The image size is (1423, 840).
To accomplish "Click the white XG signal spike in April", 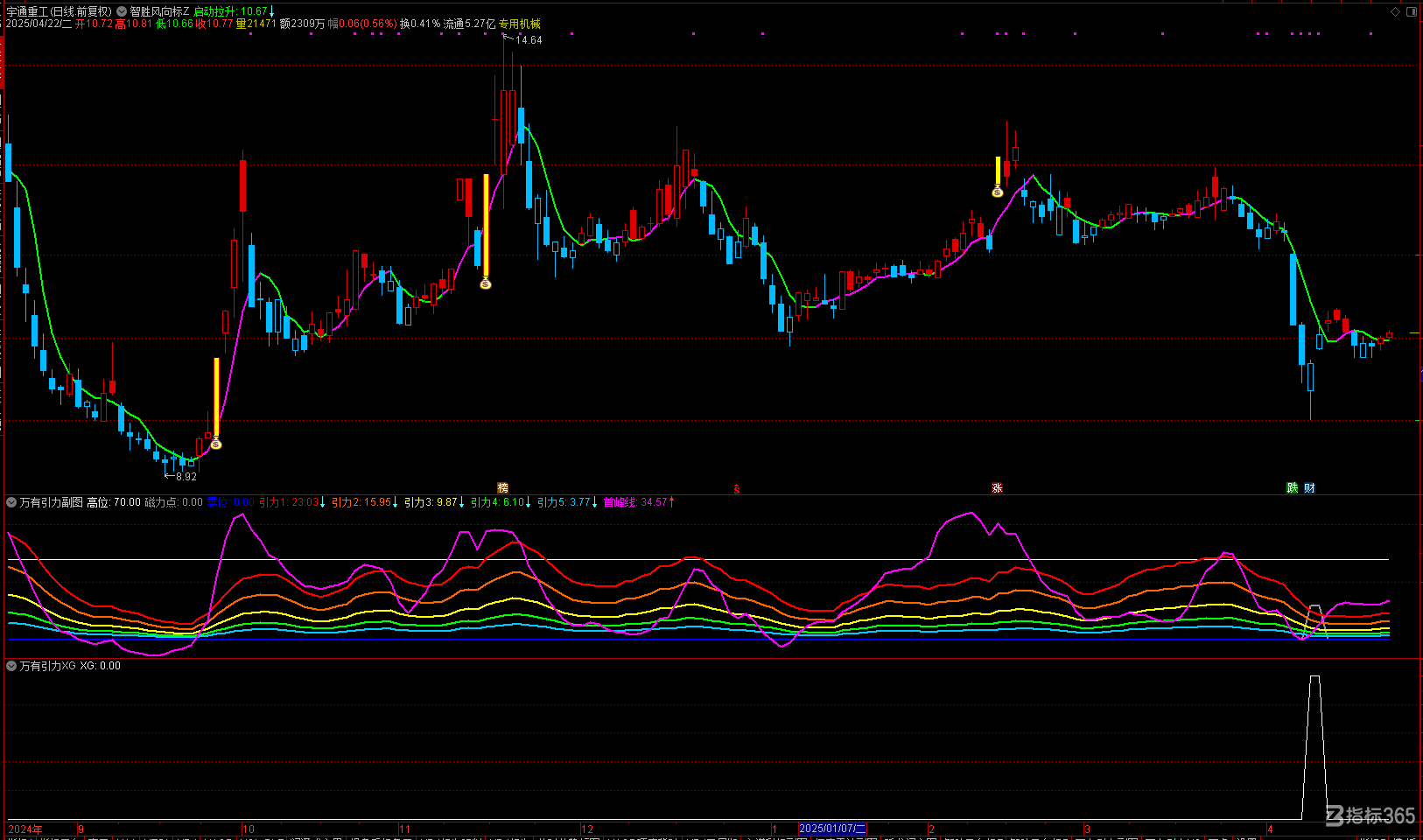I will point(1314,746).
